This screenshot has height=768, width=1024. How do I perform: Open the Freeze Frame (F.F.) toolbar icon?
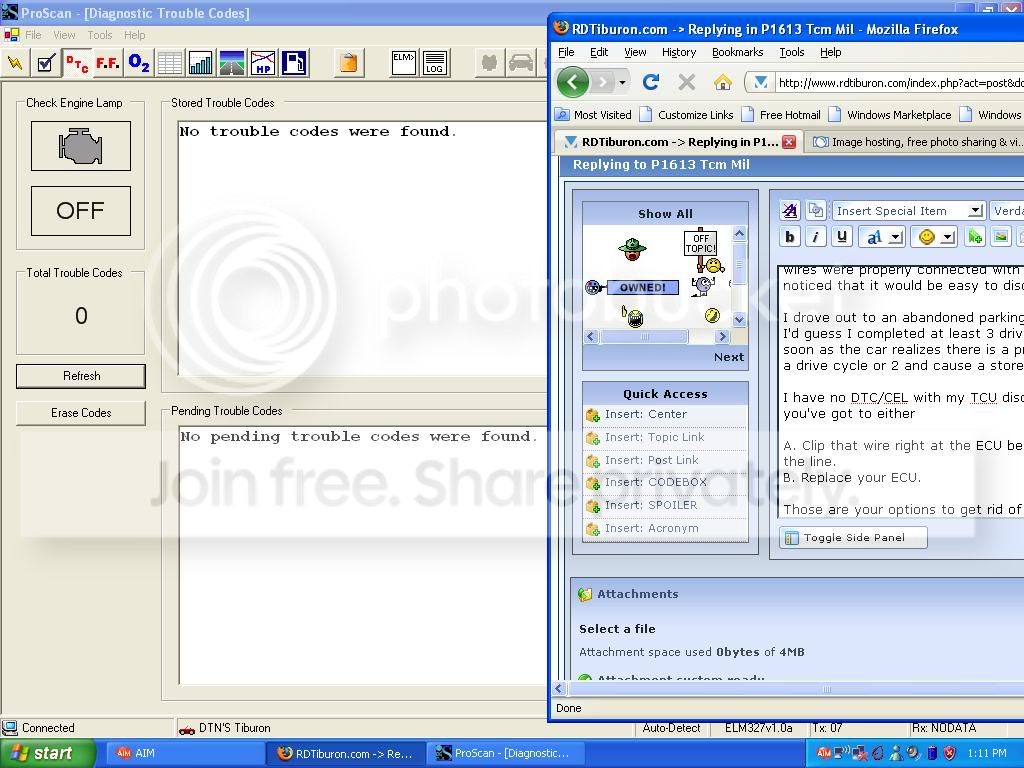tap(108, 64)
